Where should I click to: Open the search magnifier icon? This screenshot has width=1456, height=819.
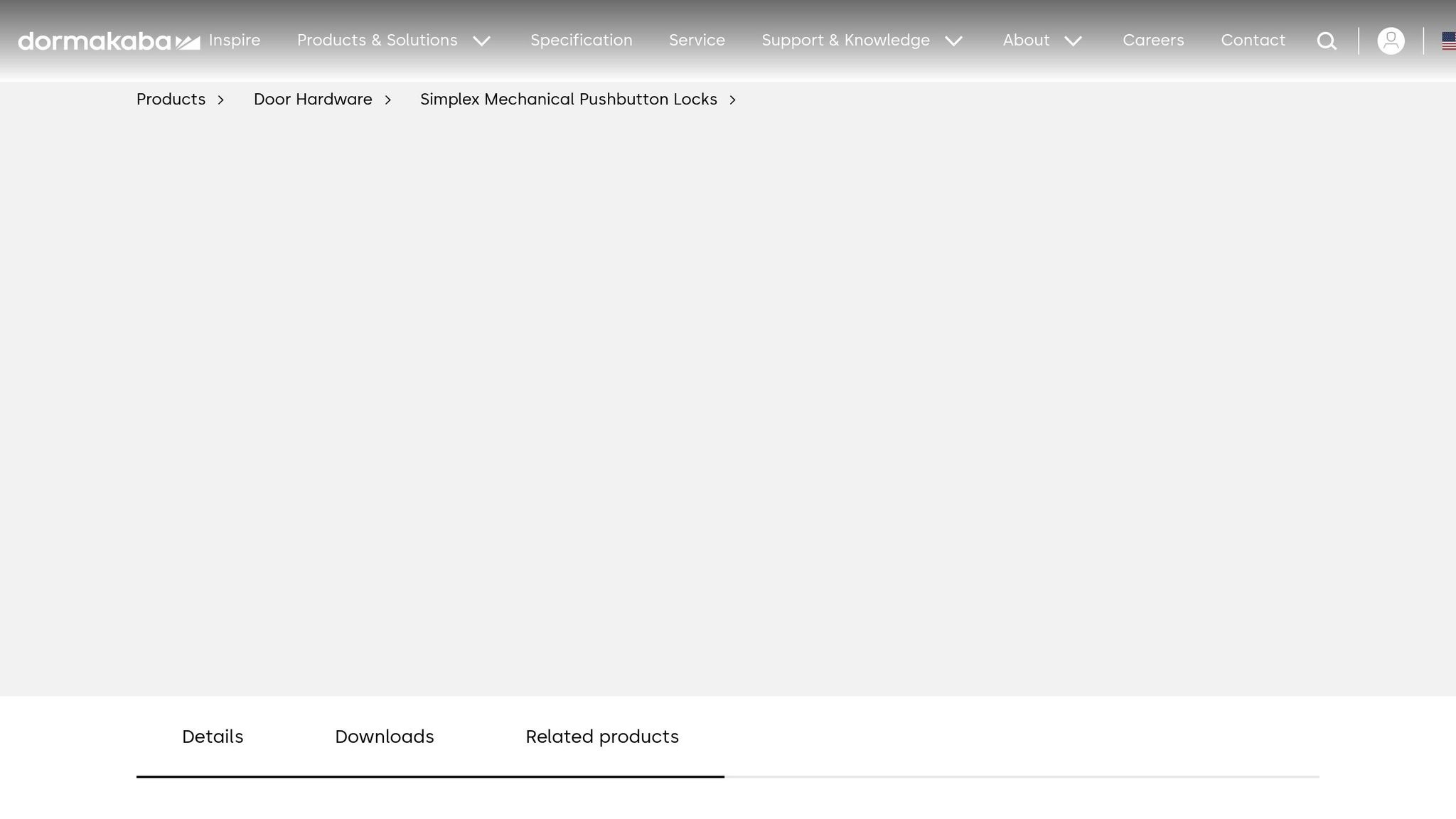click(x=1327, y=41)
